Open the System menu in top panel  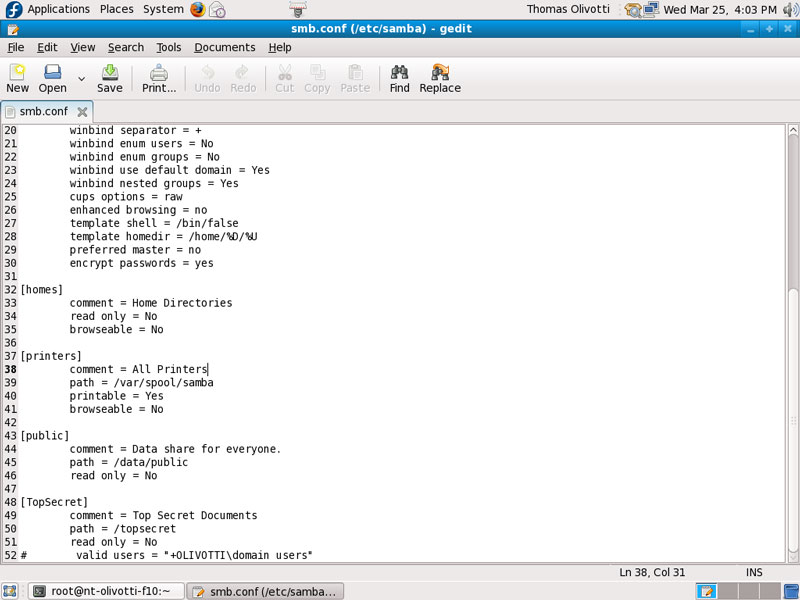pyautogui.click(x=163, y=9)
